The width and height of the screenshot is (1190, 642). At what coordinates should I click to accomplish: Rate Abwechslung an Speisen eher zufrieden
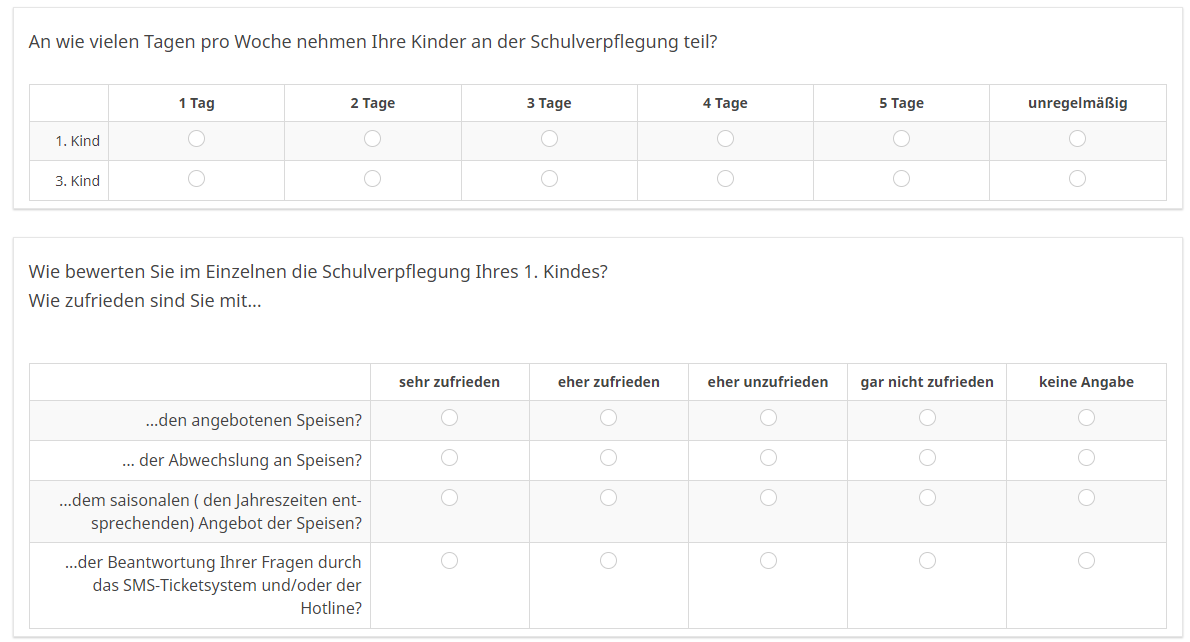[x=609, y=458]
